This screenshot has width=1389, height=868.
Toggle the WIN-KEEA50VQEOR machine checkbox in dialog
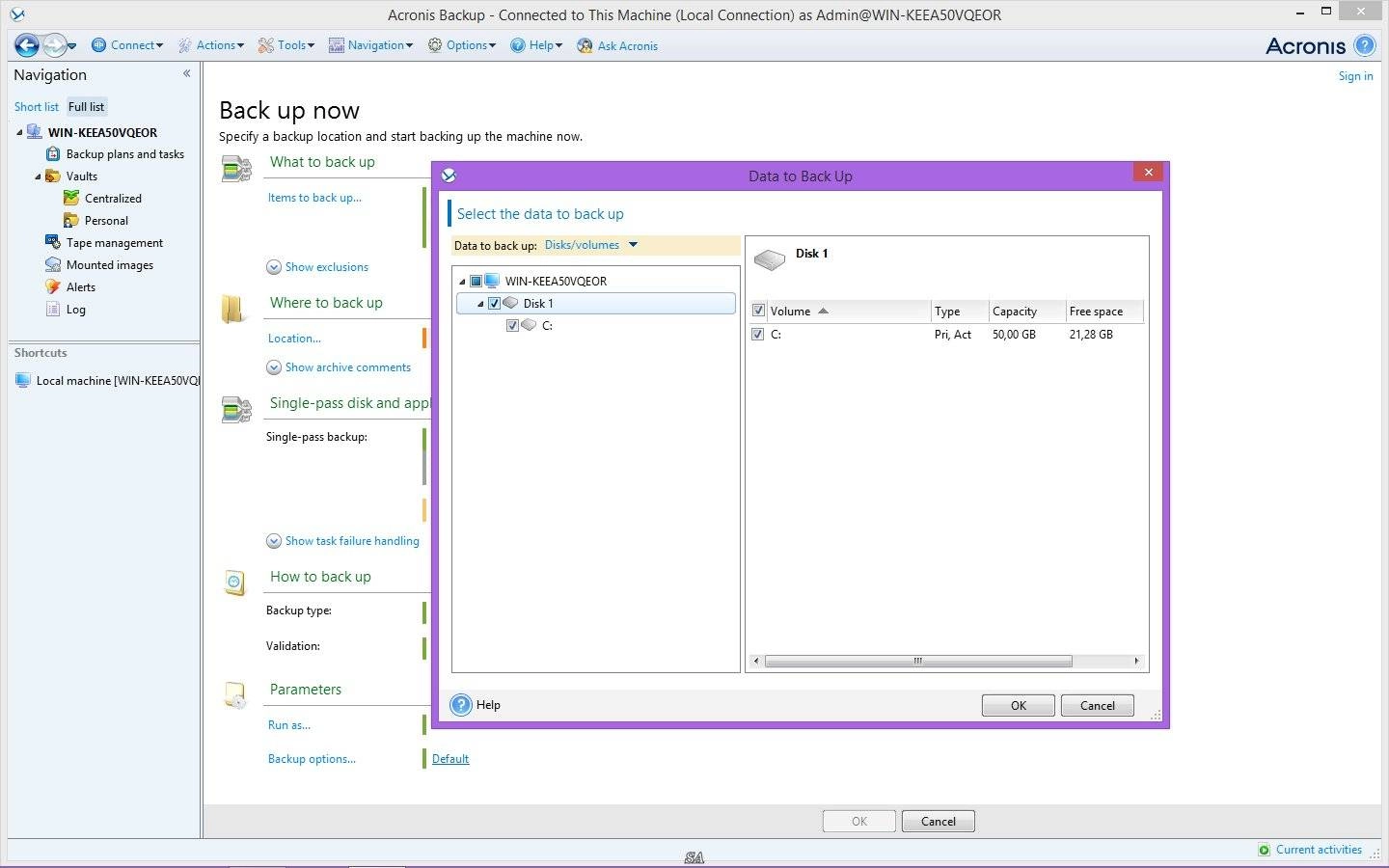[x=476, y=282]
